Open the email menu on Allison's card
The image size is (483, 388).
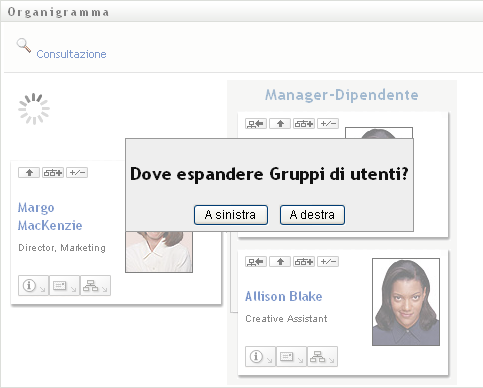pos(291,356)
